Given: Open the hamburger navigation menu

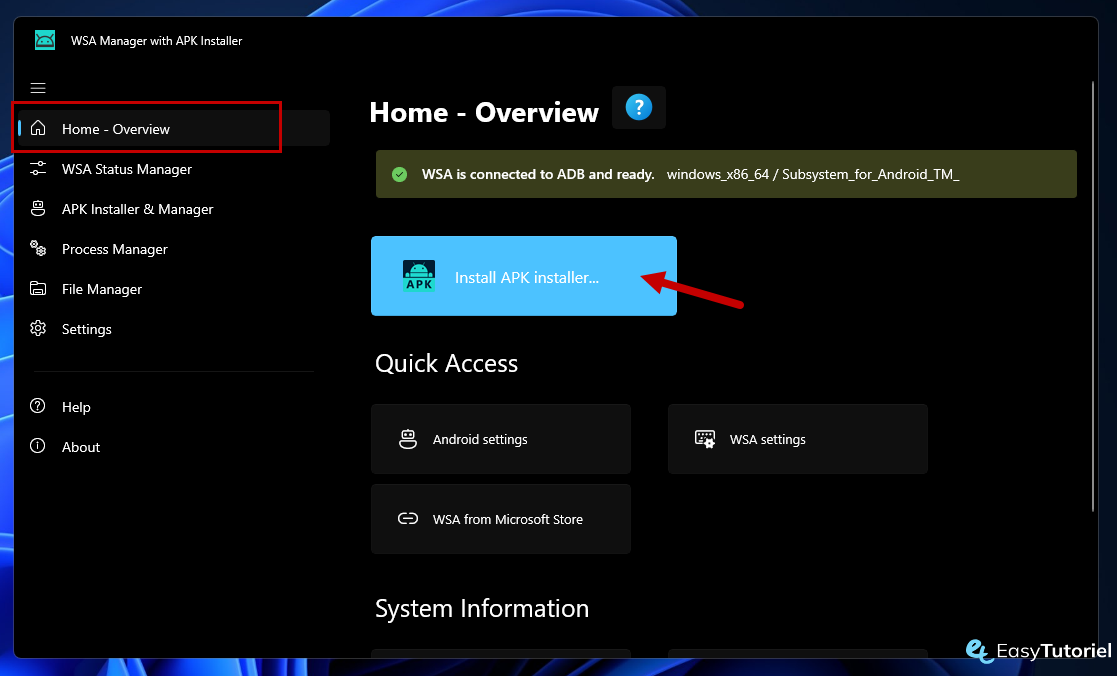Looking at the screenshot, I should (x=38, y=88).
